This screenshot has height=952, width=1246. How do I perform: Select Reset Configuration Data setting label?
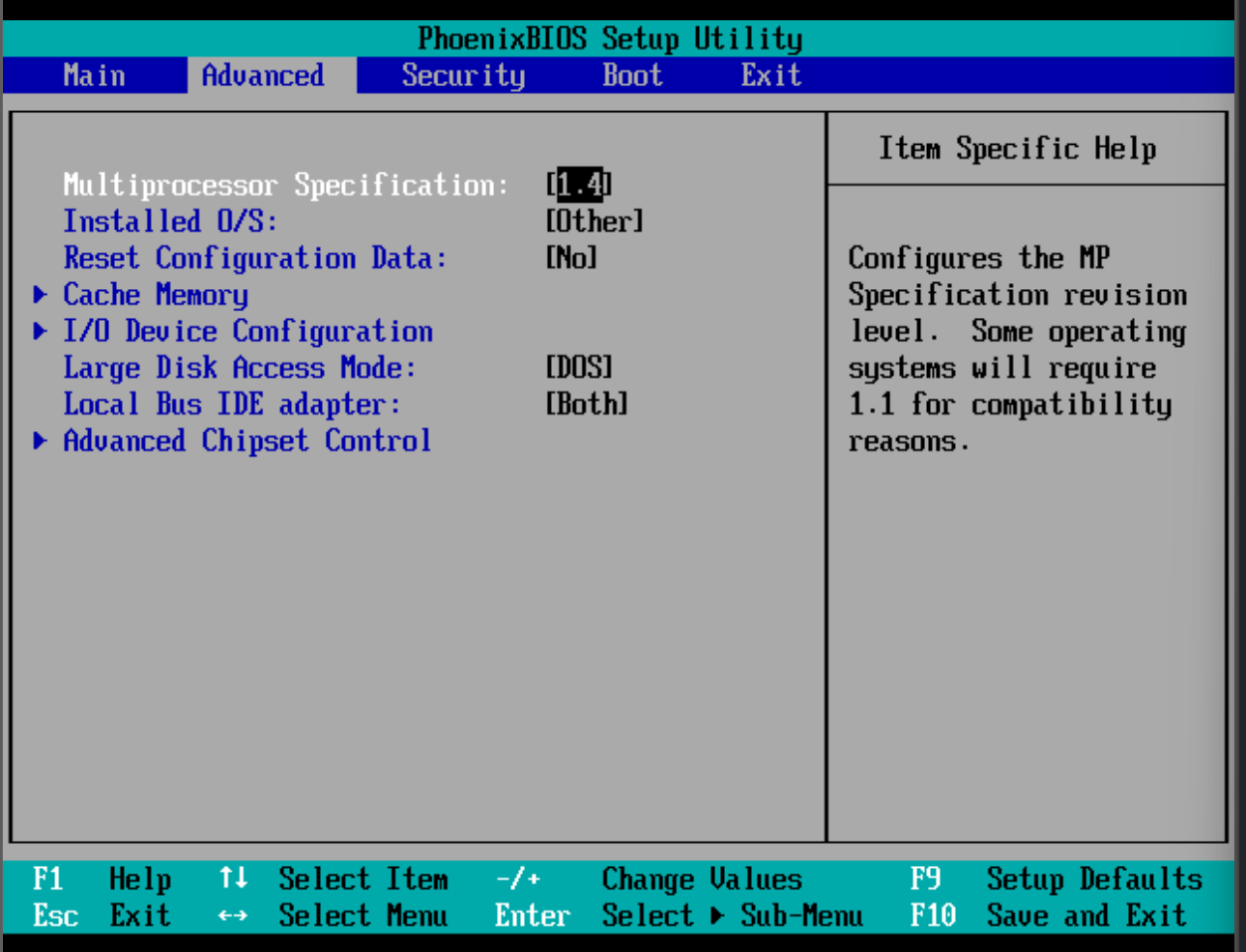255,258
